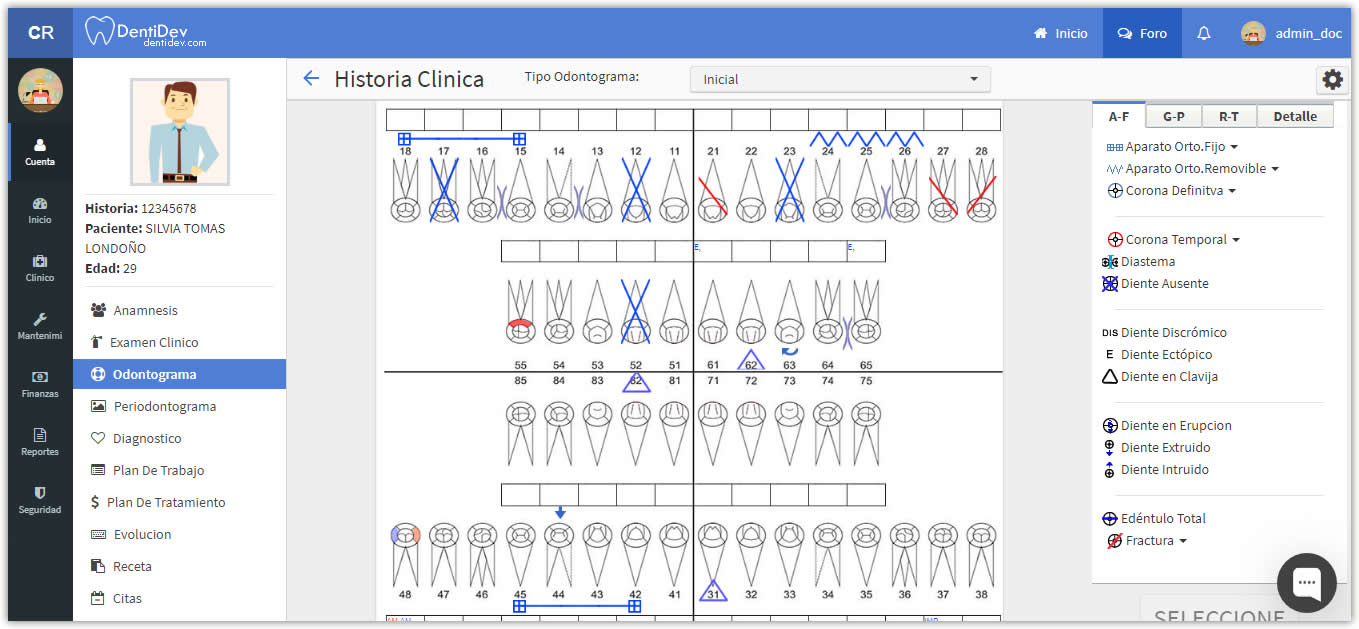Screen dimensions: 1359x629
Task: Switch to the Detalle tab
Action: [1294, 117]
